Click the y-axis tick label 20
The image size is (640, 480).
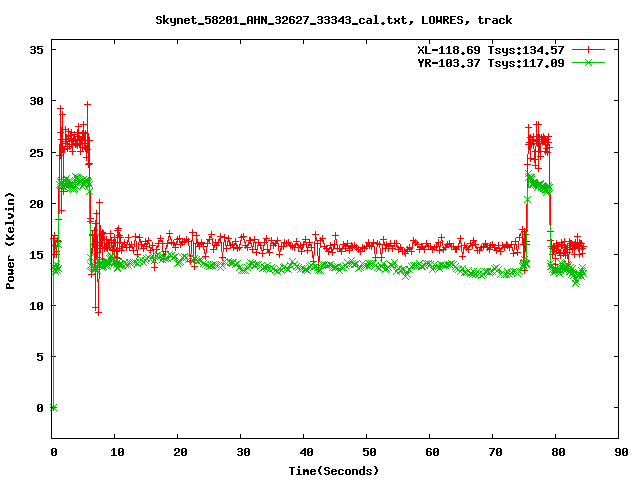[x=36, y=204]
